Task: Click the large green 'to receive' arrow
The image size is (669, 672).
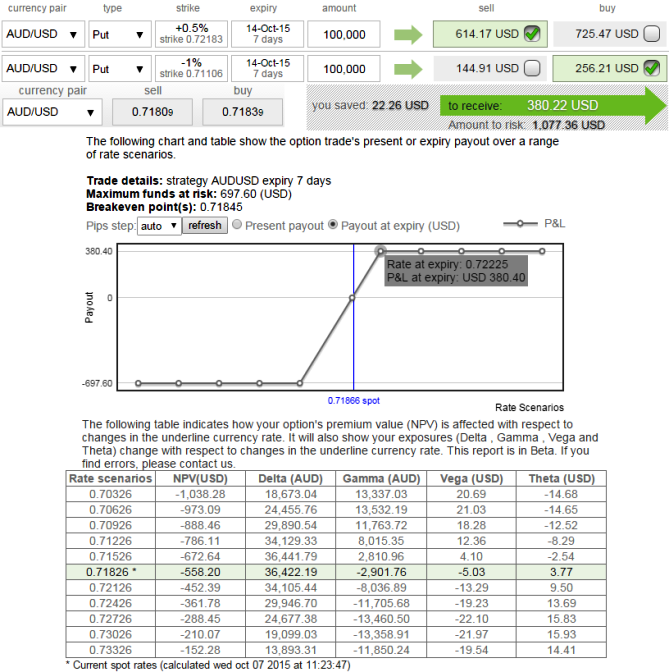Action: click(x=553, y=105)
